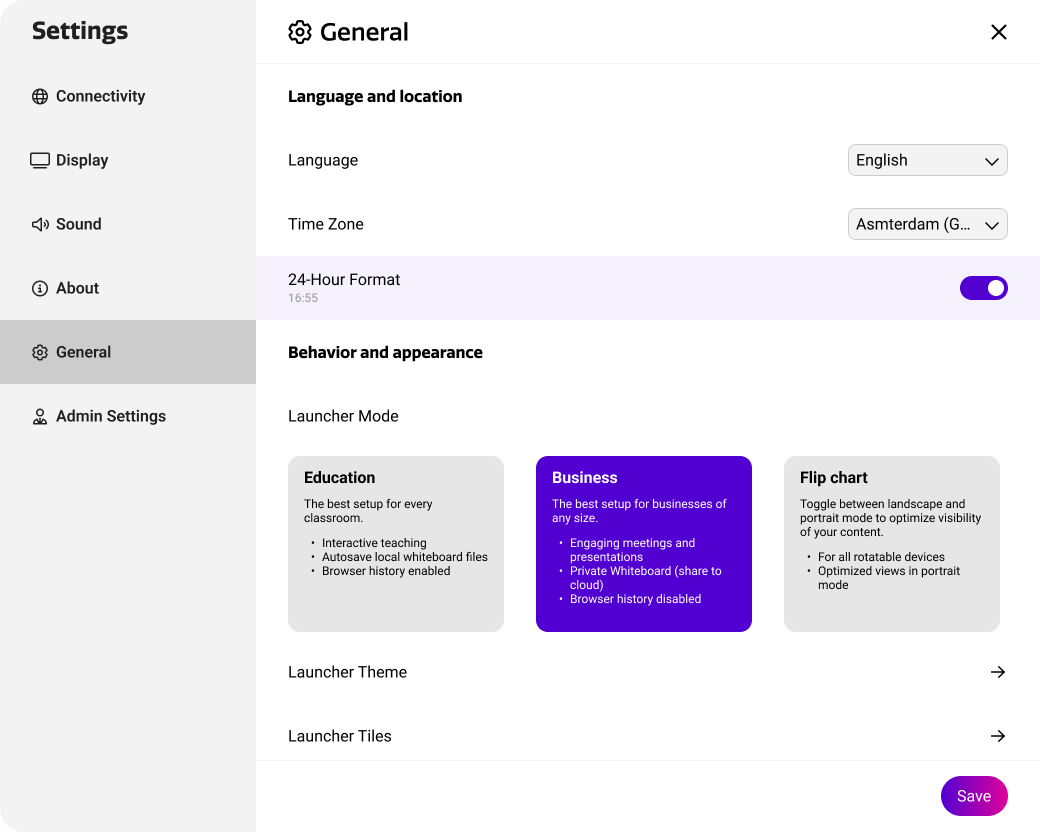Viewport: 1040px width, 832px height.
Task: Expand the Time Zone dropdown
Action: coord(927,224)
